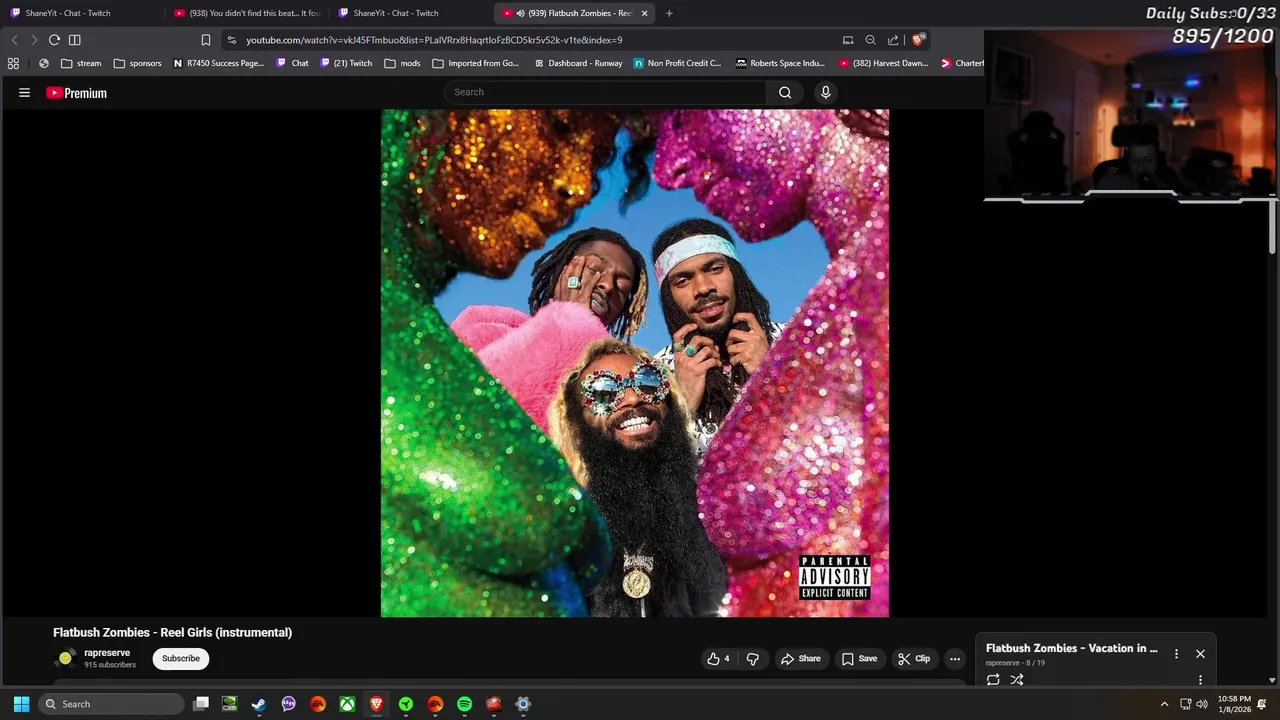Click the Flatbush Zombies album art video
Screen dimensions: 1280x720
[x=635, y=363]
